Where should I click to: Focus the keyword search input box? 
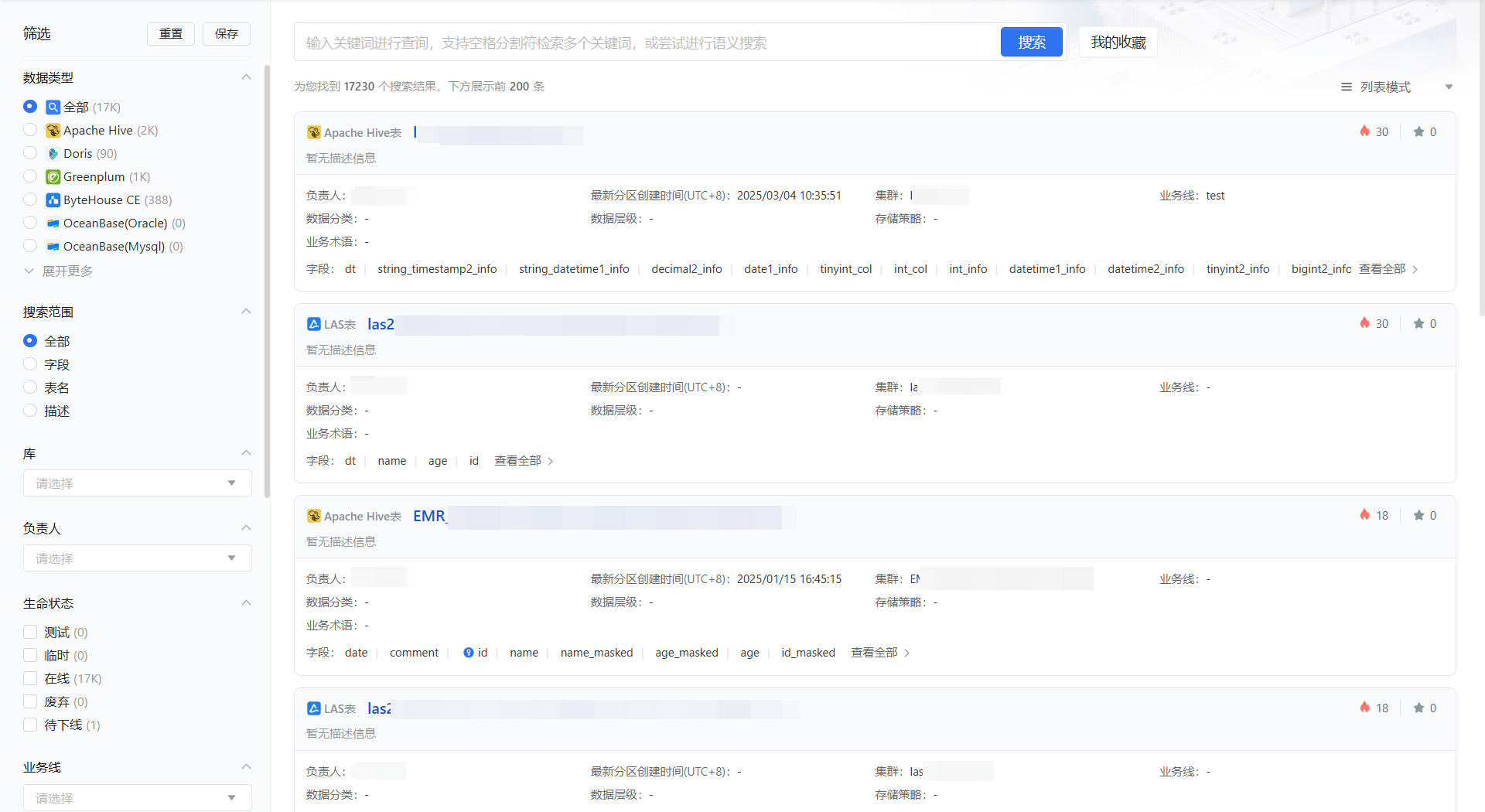pos(646,43)
